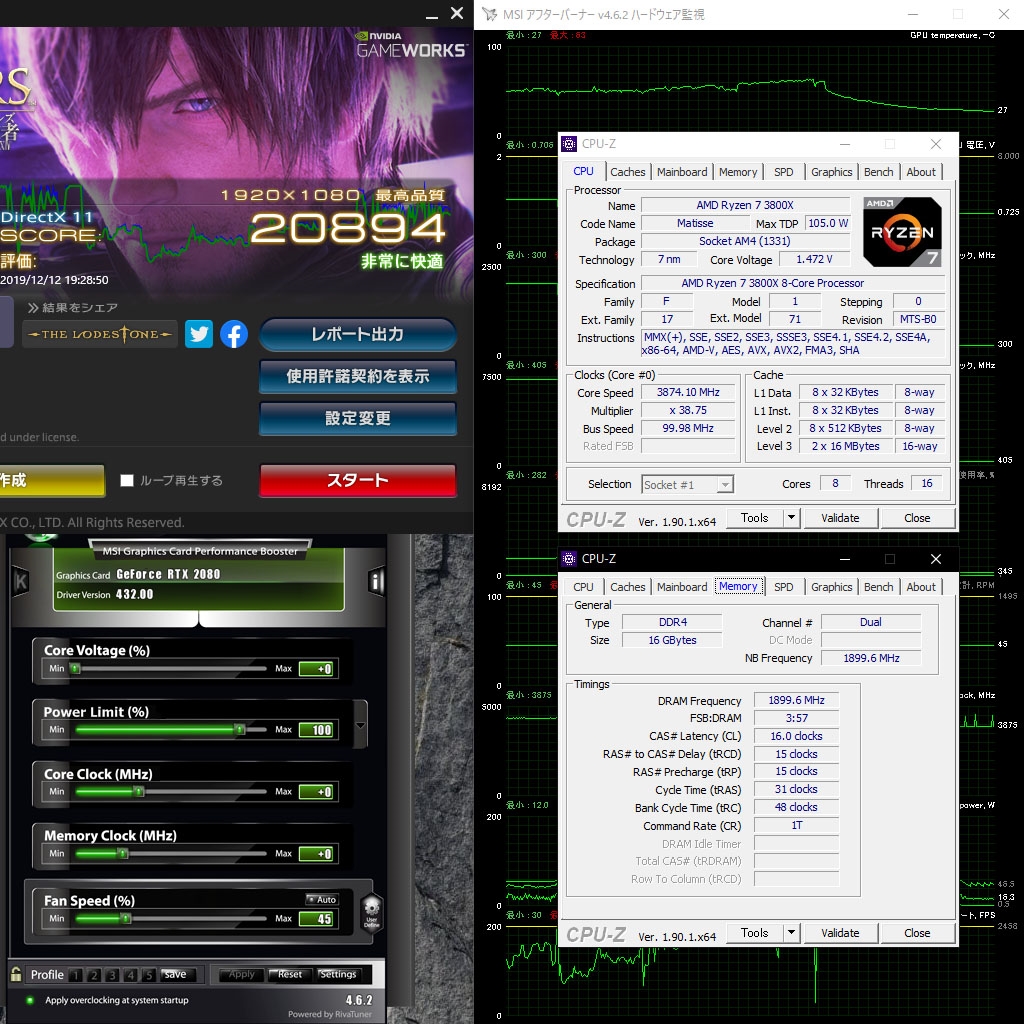Switch to CPU tab in lower CPU-Z
Image resolution: width=1024 pixels, height=1024 pixels.
click(x=583, y=587)
